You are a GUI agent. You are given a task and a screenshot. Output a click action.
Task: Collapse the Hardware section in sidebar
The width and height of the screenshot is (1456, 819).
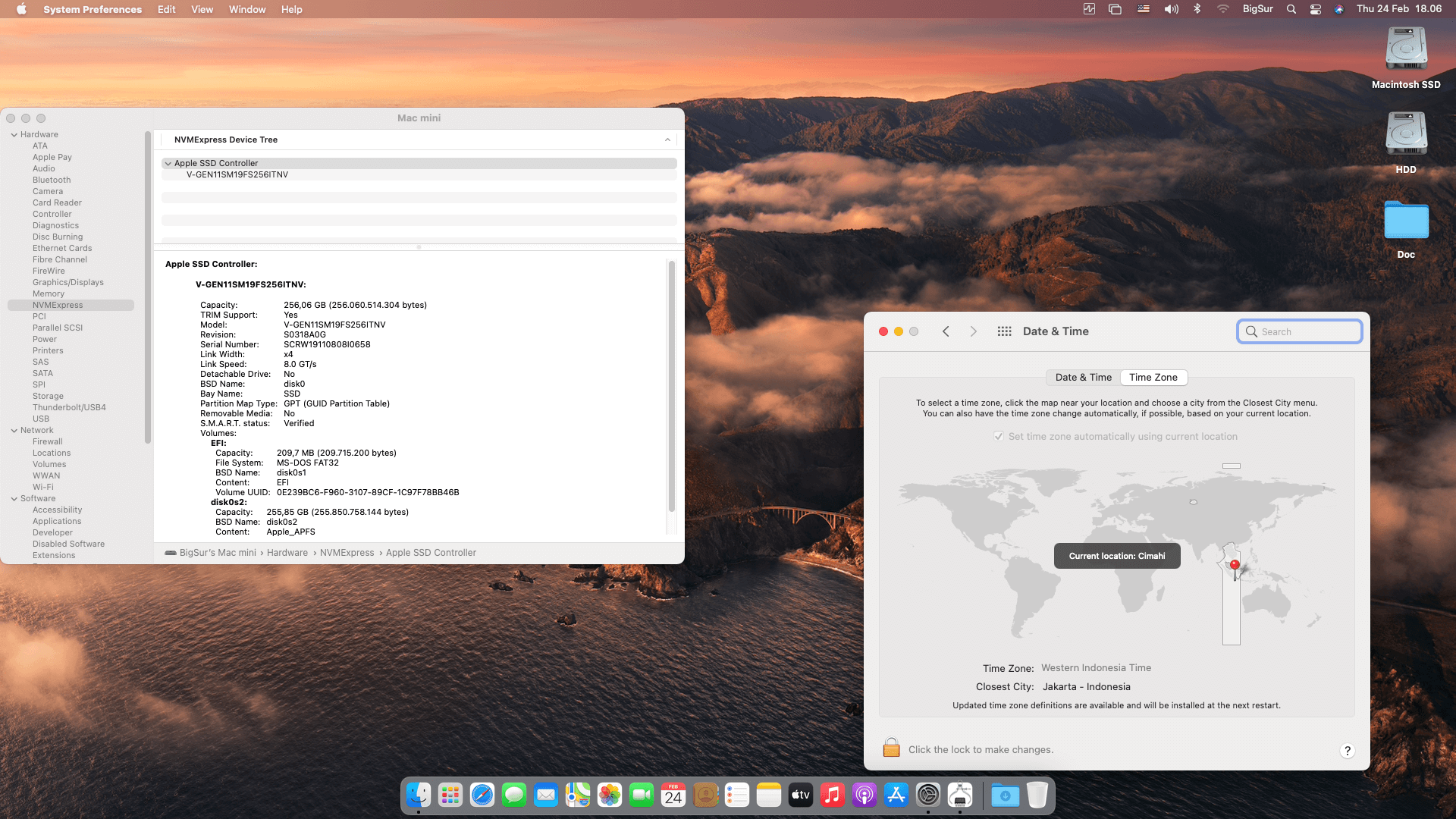coord(14,135)
